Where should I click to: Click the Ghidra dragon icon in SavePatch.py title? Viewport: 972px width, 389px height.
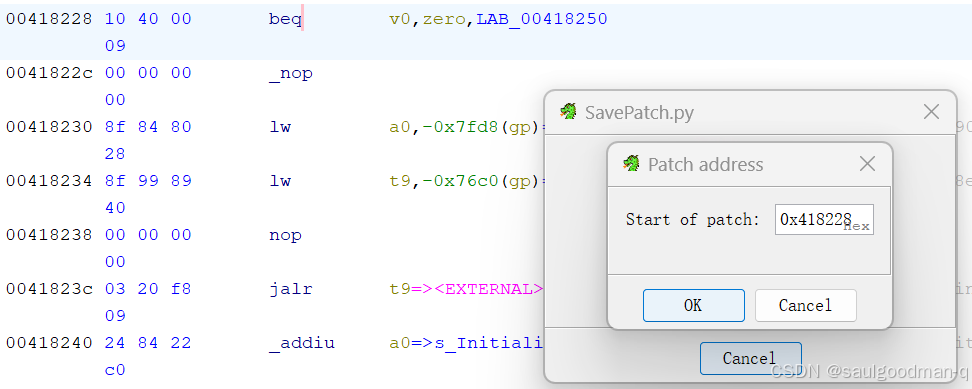tap(568, 111)
